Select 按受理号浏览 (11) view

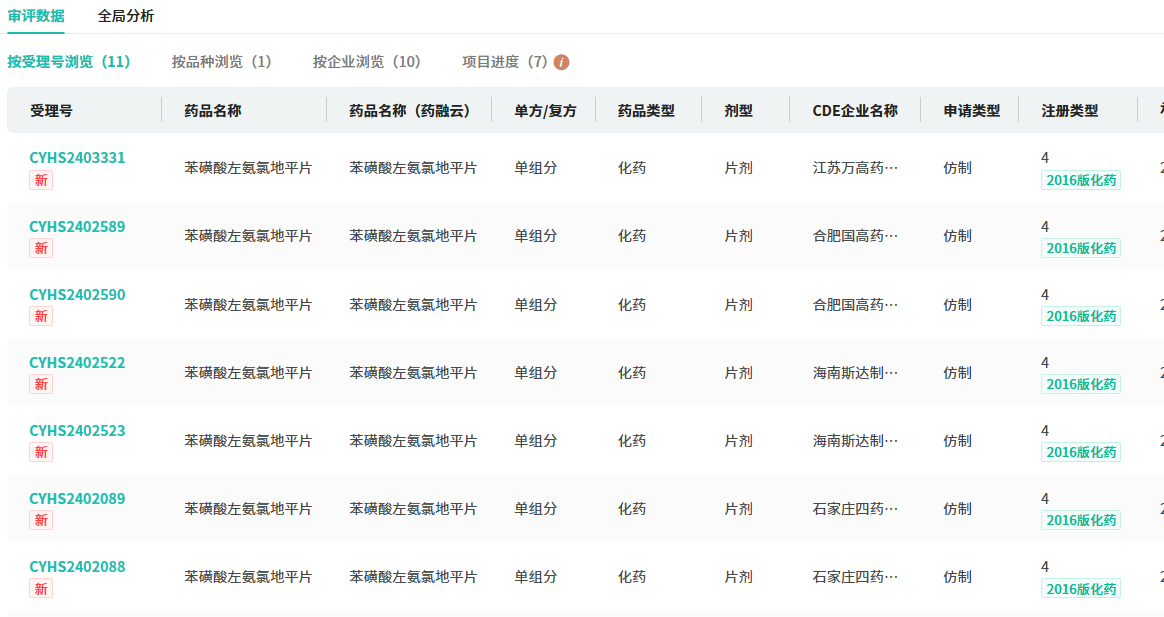coord(69,62)
